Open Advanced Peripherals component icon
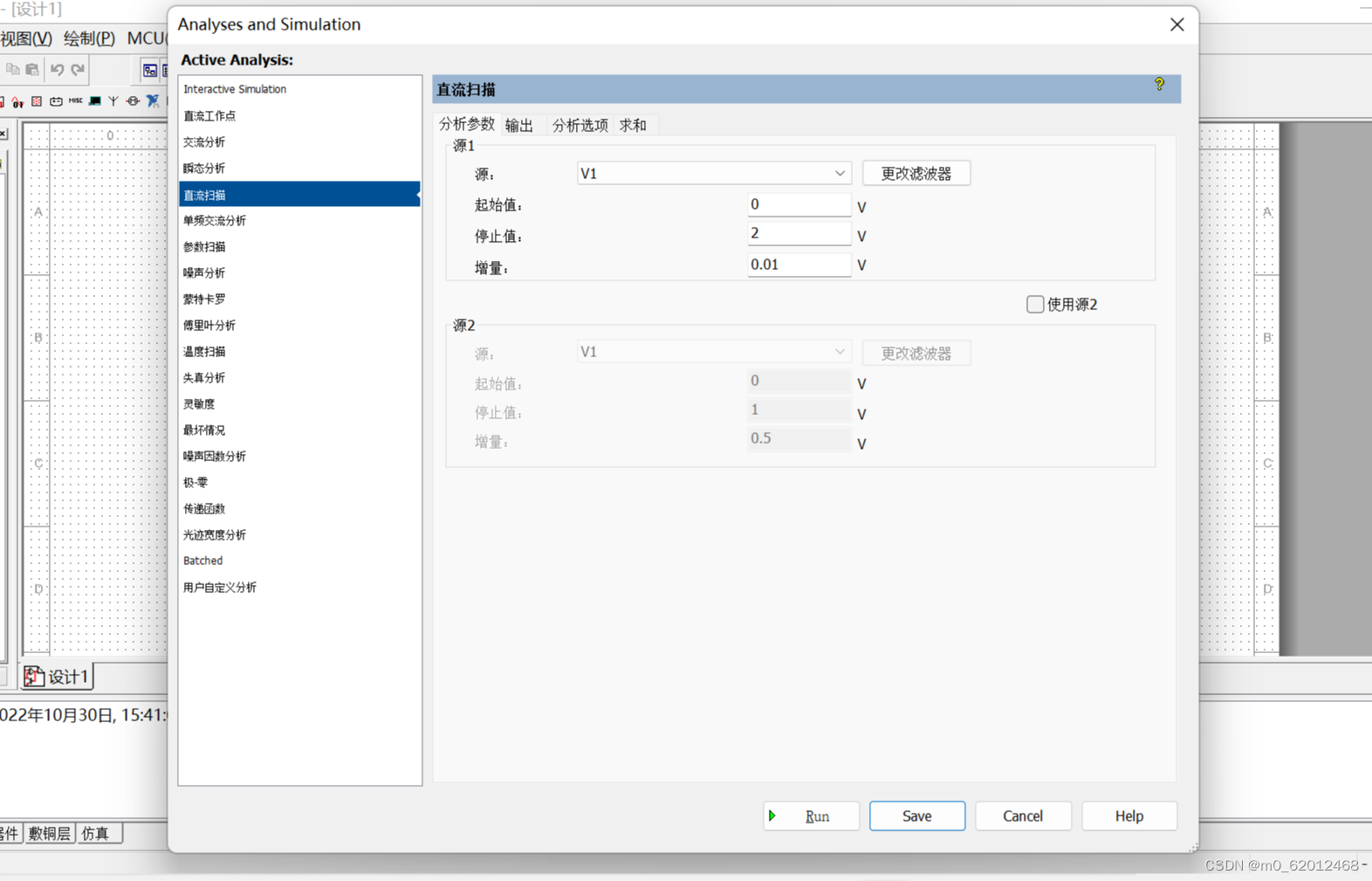Image resolution: width=1372 pixels, height=881 pixels. point(94,101)
